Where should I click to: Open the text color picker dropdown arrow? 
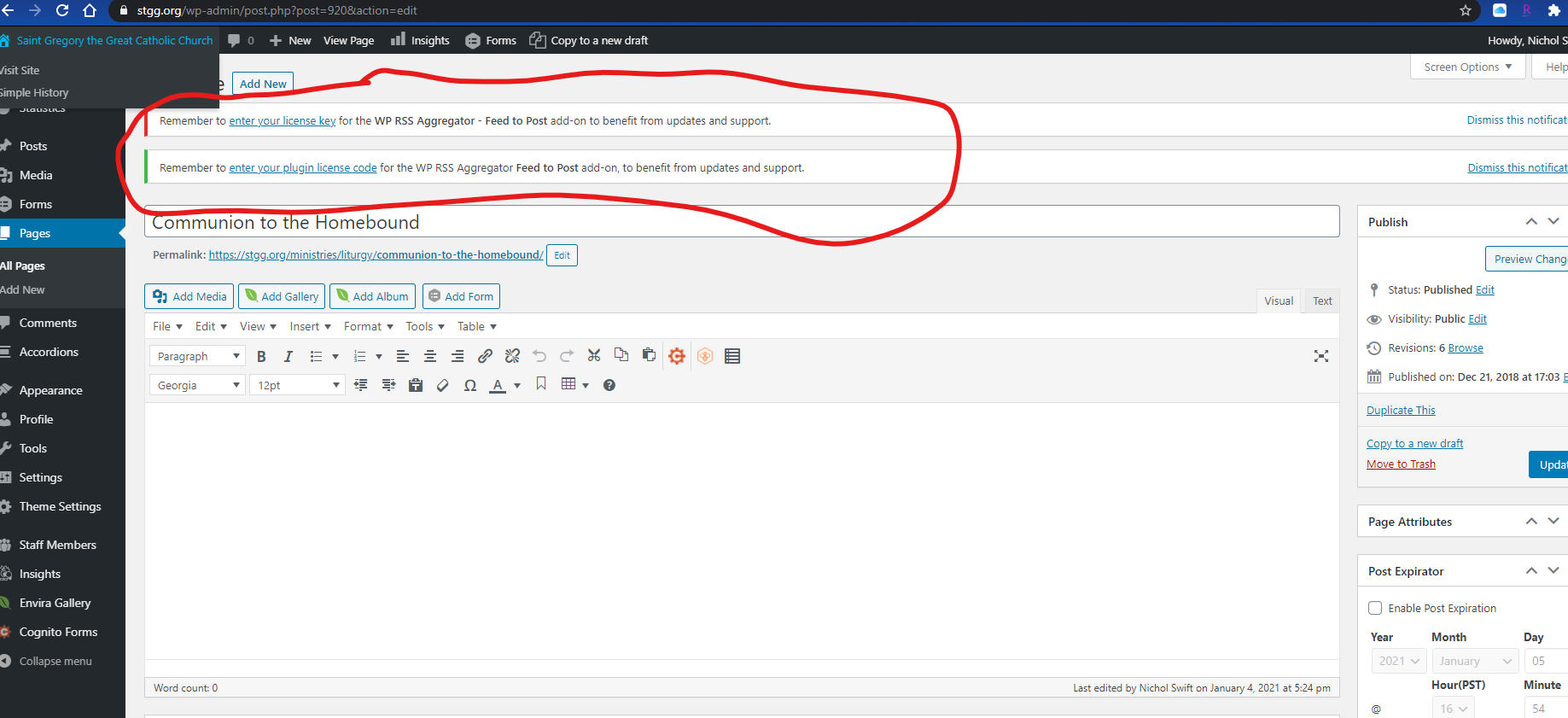[x=517, y=386]
